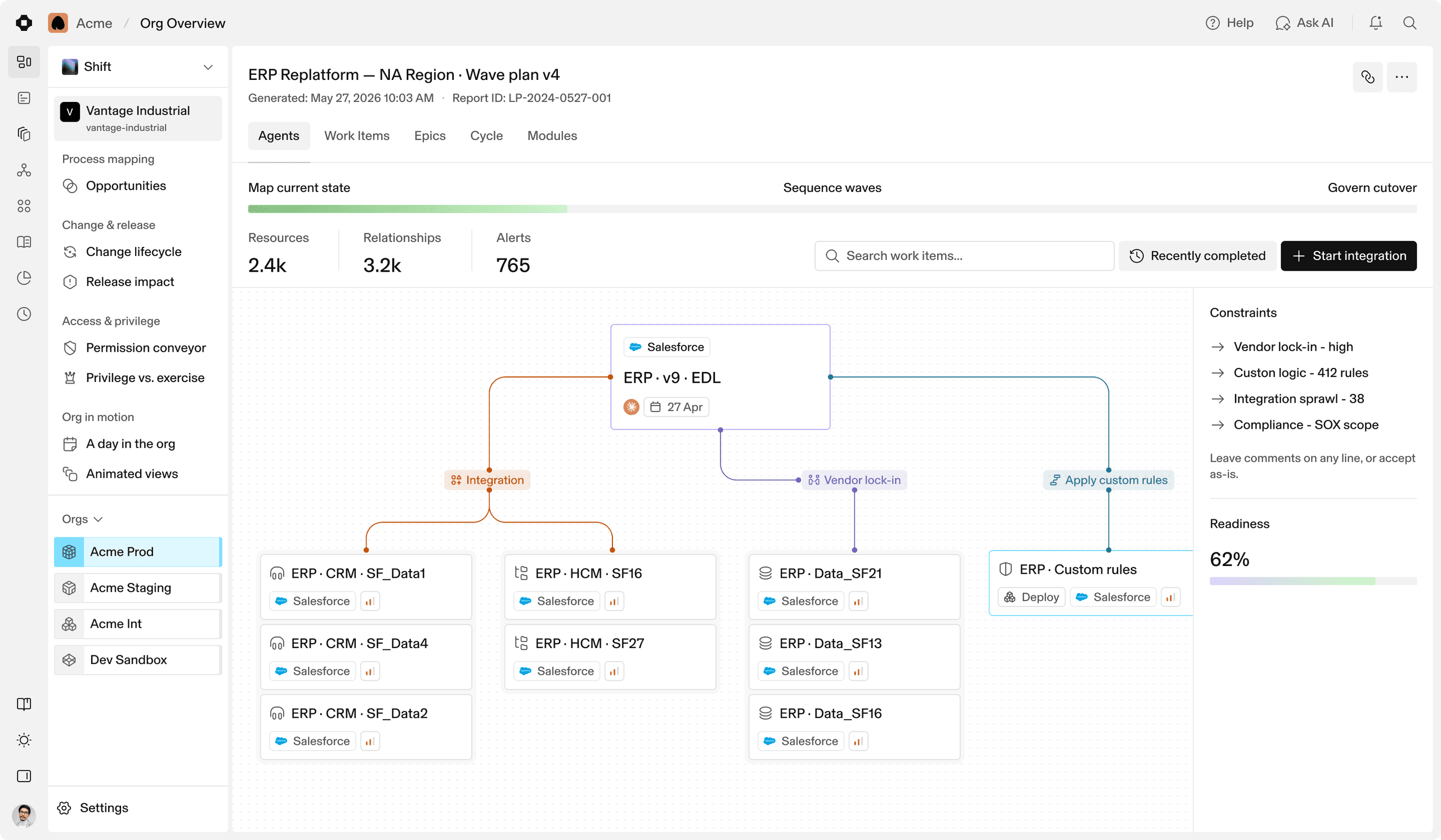Click the Ask AI button
Viewport: 1441px width, 840px height.
click(x=1304, y=23)
